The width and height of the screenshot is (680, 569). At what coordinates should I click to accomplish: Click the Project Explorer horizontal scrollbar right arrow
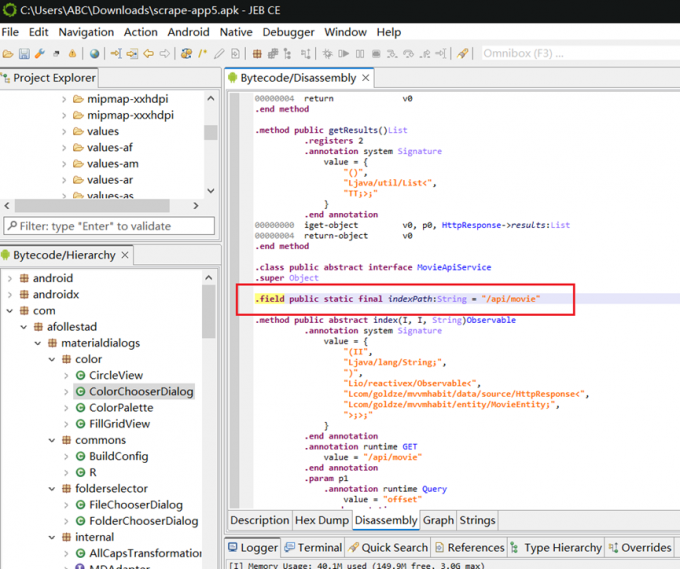[196, 206]
